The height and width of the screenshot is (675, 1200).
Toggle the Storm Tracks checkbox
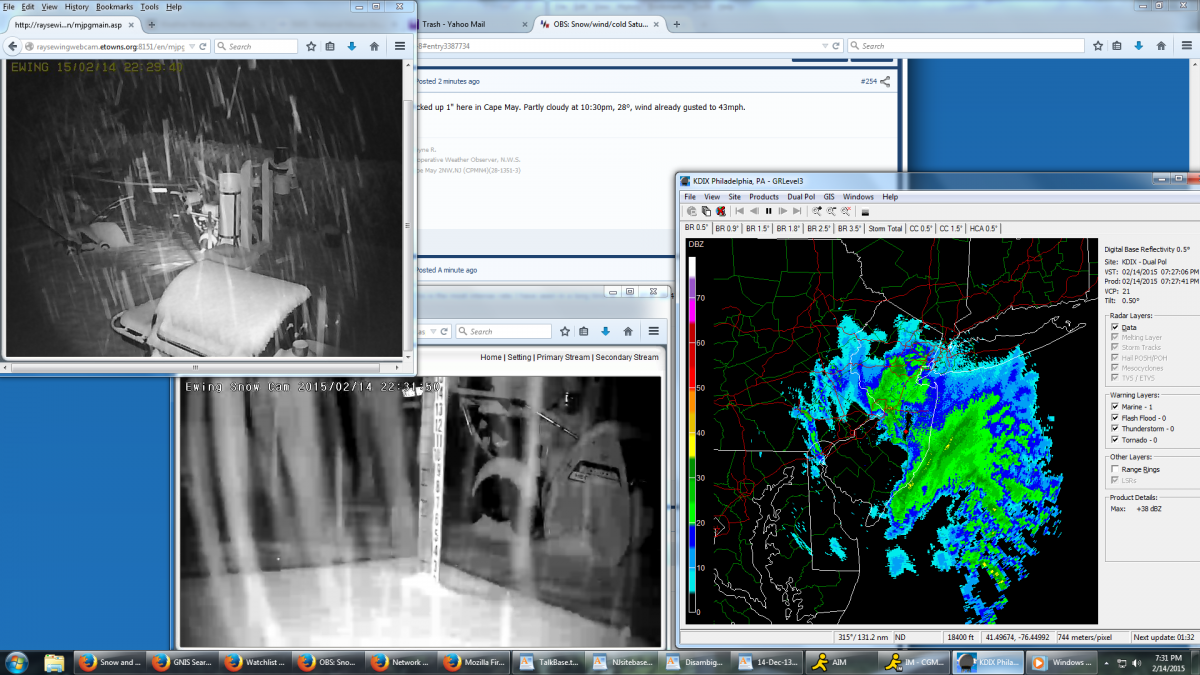click(1114, 347)
